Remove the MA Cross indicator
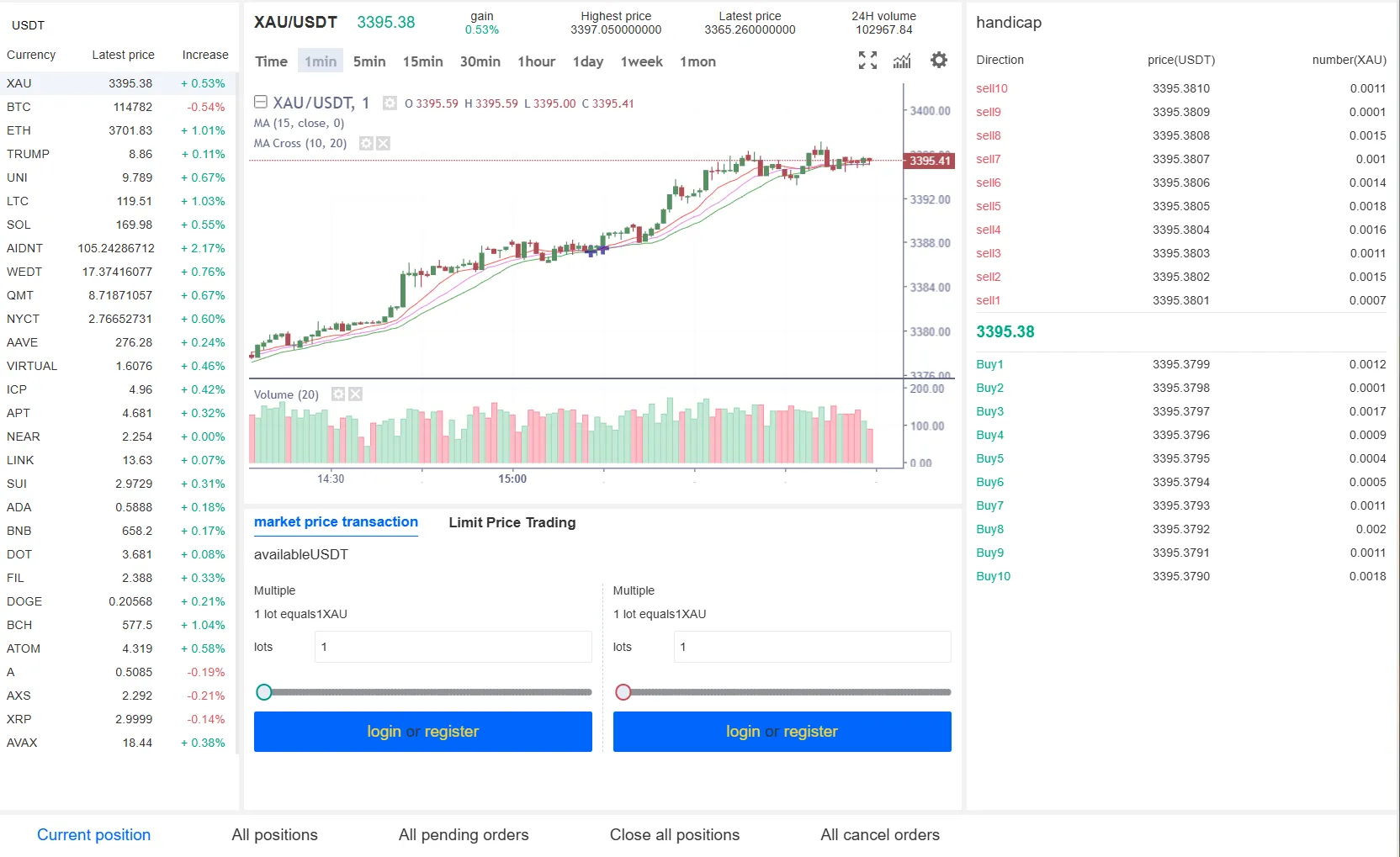This screenshot has height=857, width=1400. click(383, 144)
